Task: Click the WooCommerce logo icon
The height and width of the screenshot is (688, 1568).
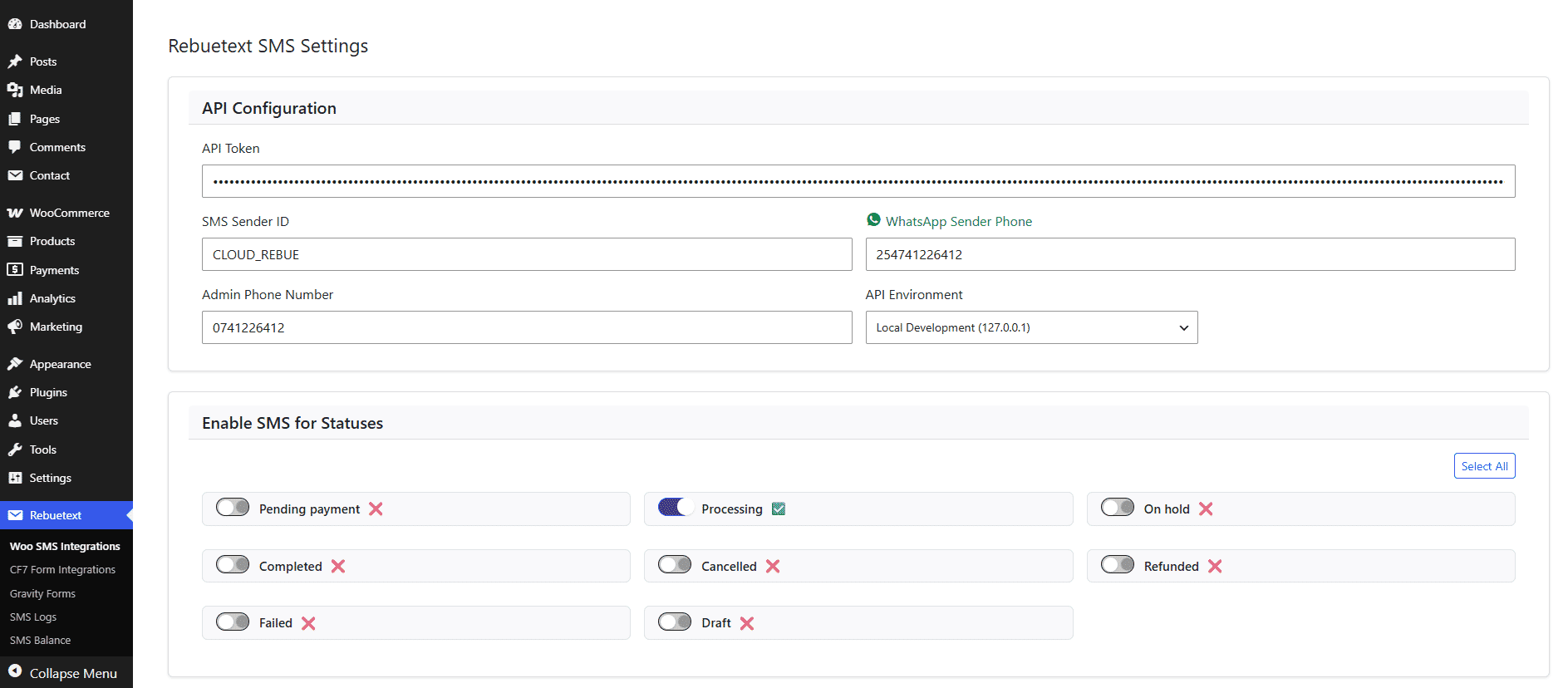Action: 15,213
